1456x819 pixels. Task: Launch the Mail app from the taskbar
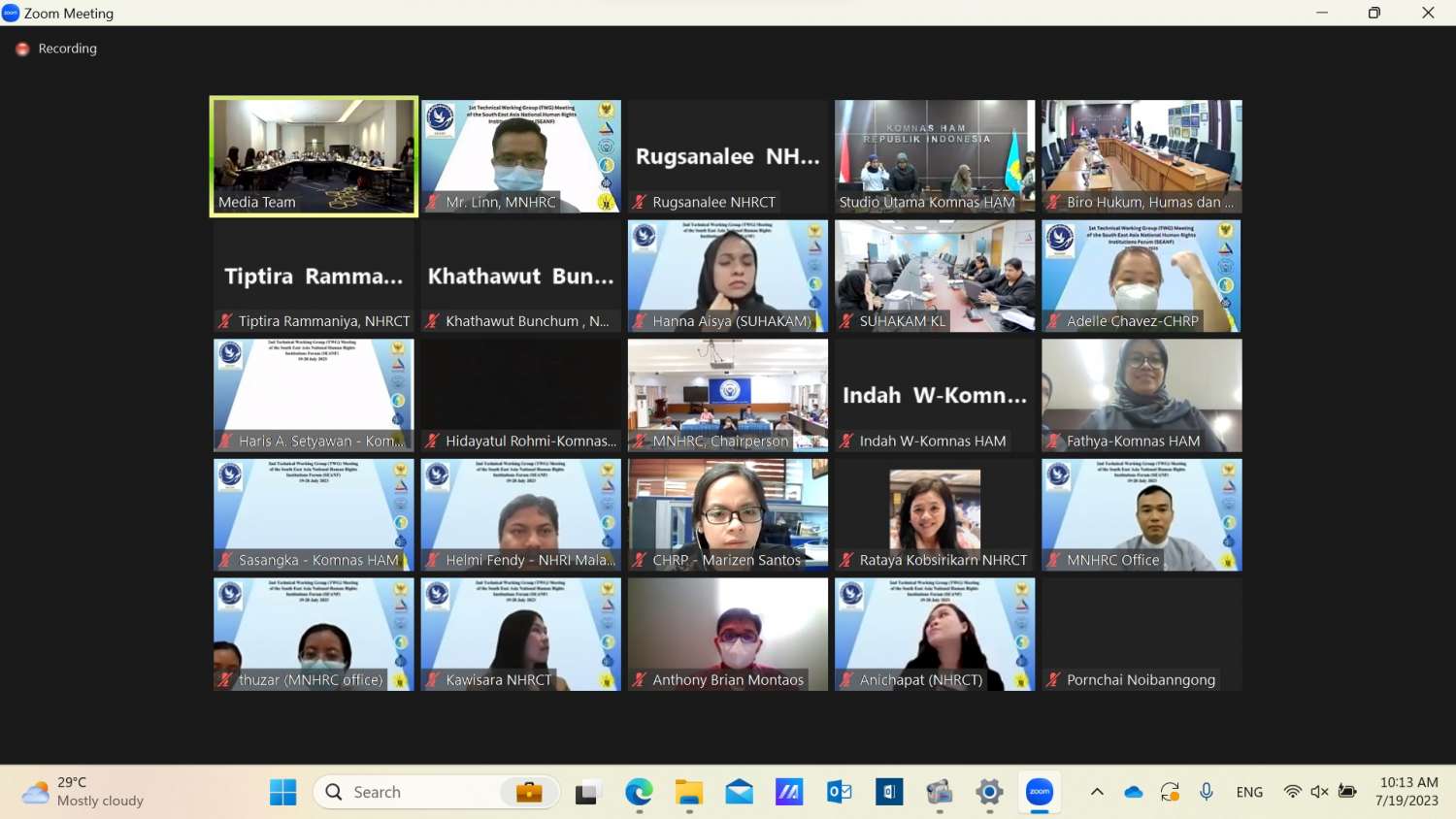coord(740,792)
